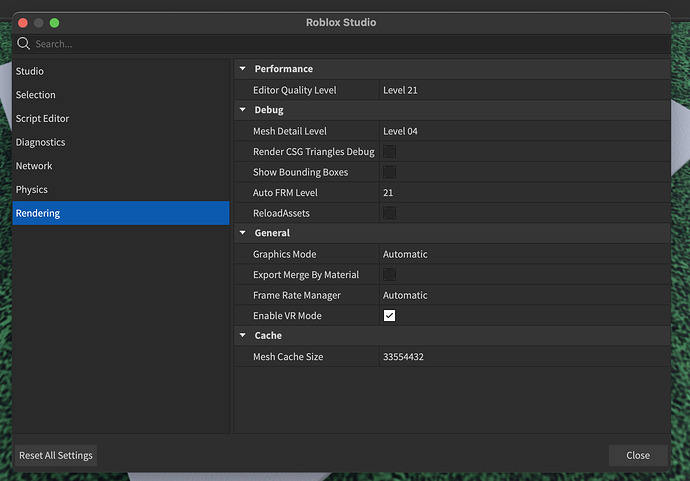Click the Mesh Detail Level label
The width and height of the screenshot is (690, 481).
click(x=290, y=131)
